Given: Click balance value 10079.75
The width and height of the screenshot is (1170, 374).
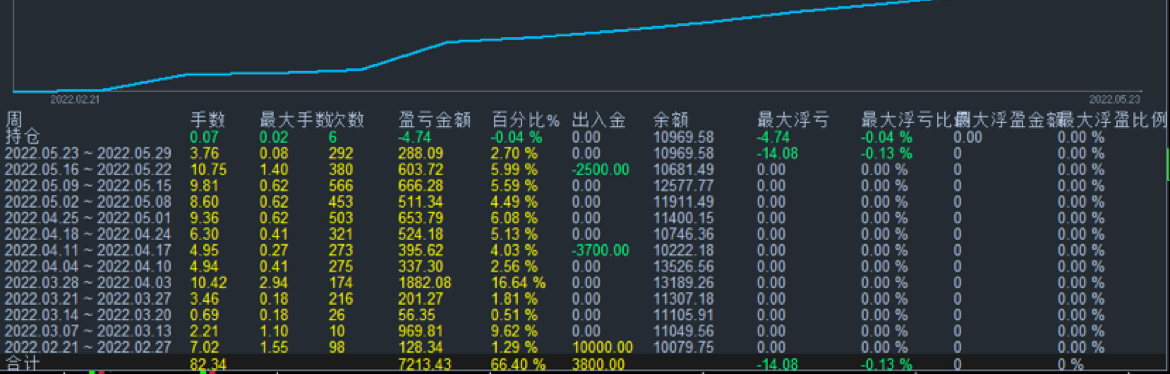Looking at the screenshot, I should pos(683,347).
